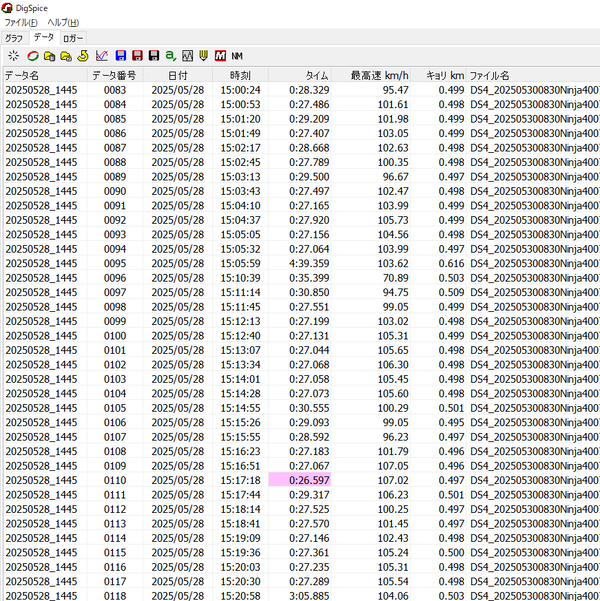Viewport: 600px width, 601px height.
Task: Click the second yellow folder icon
Action: [x=66, y=56]
